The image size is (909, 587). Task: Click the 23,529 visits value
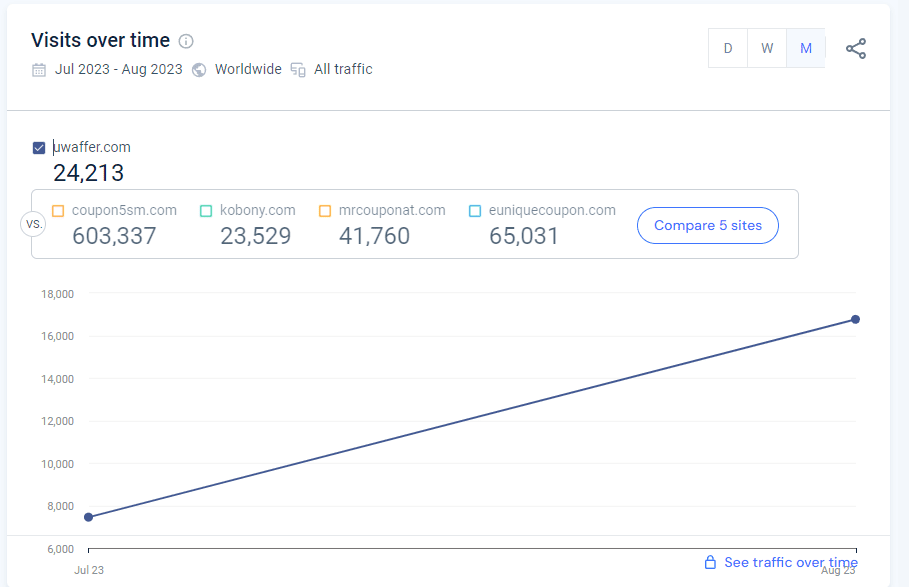[256, 236]
